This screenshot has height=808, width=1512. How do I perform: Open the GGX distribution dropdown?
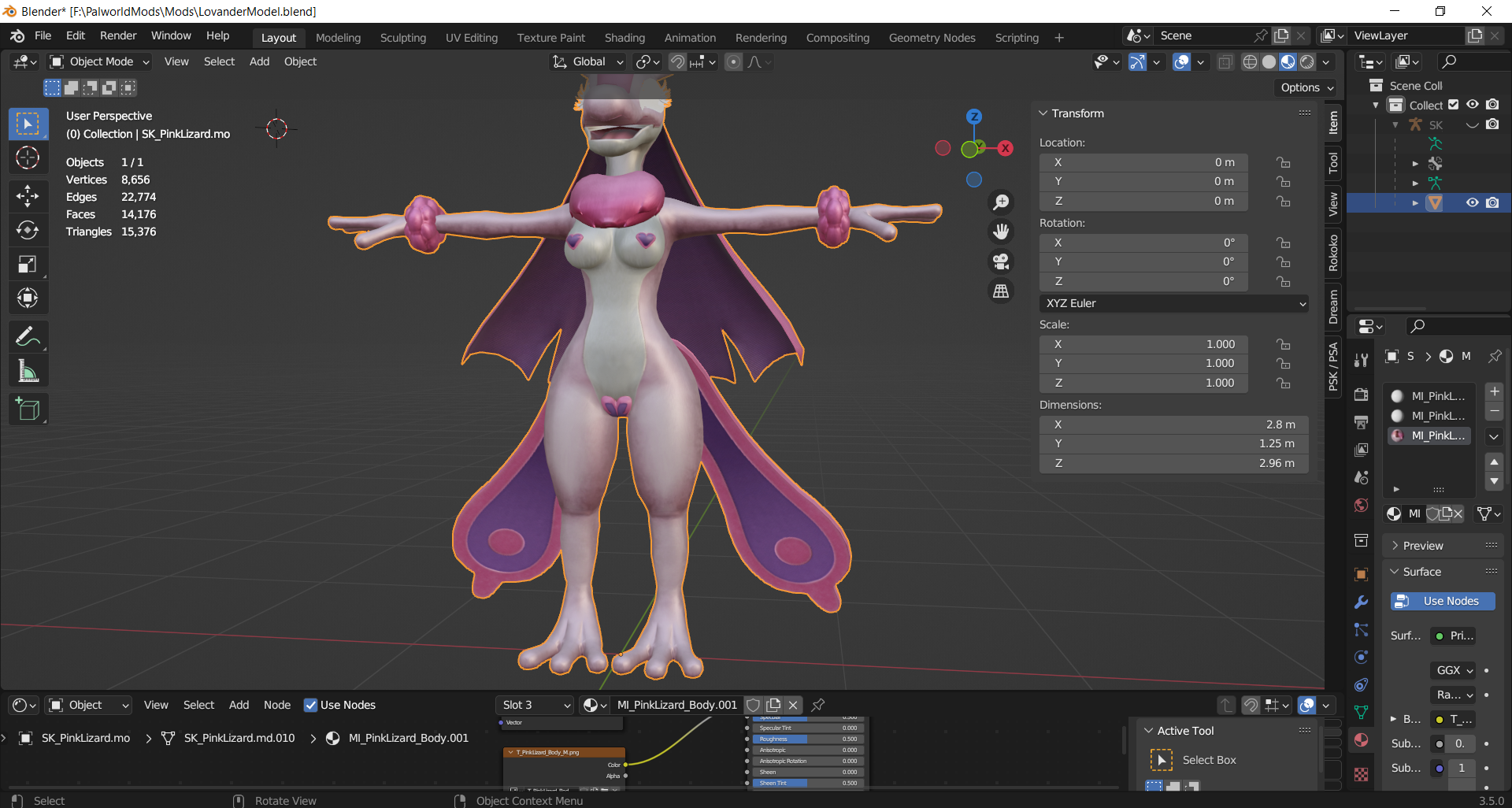point(1453,670)
